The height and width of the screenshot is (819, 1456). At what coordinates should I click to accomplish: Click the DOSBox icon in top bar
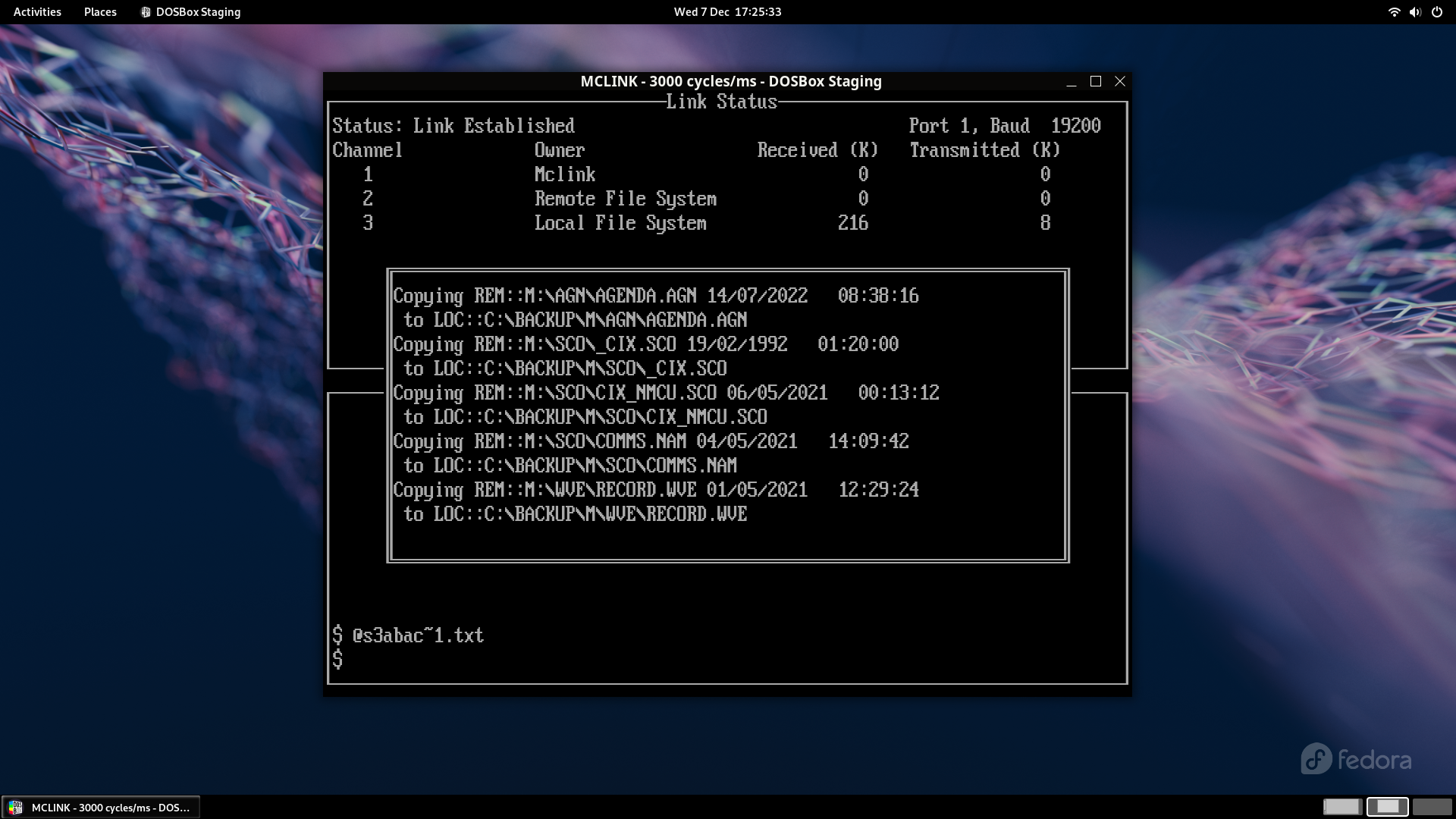tap(146, 12)
